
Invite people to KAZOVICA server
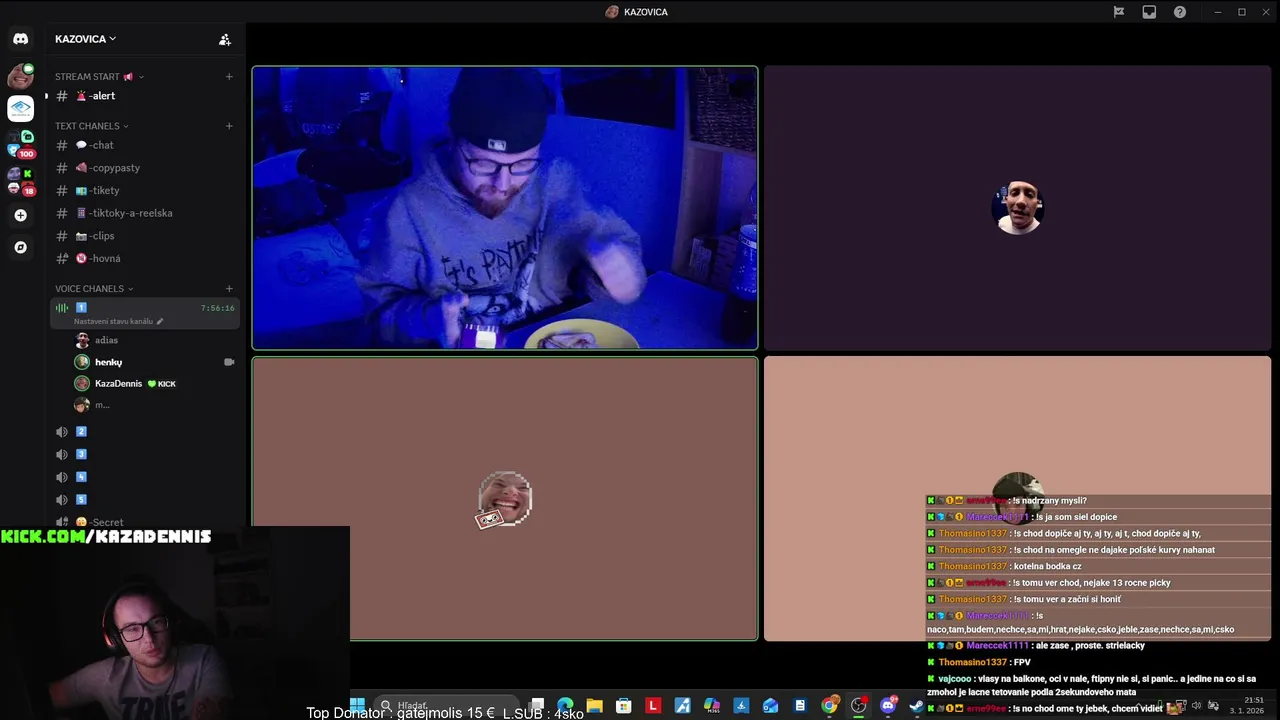coord(225,39)
